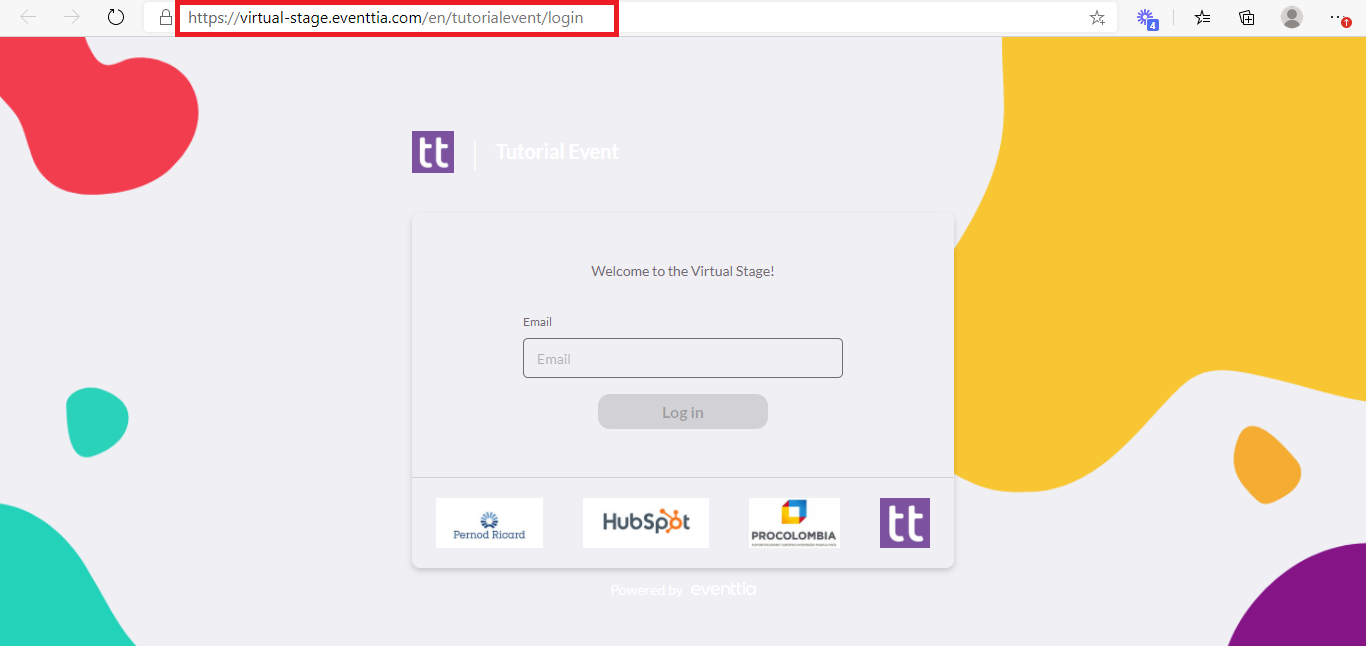Open the Procolombia sponsor logo

794,523
